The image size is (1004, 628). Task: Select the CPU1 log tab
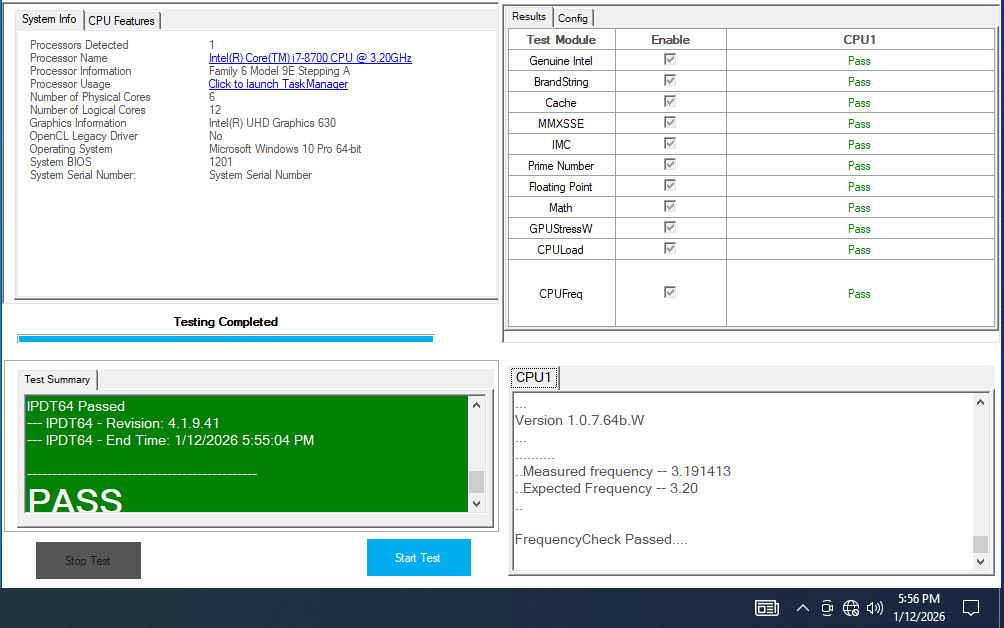point(534,378)
